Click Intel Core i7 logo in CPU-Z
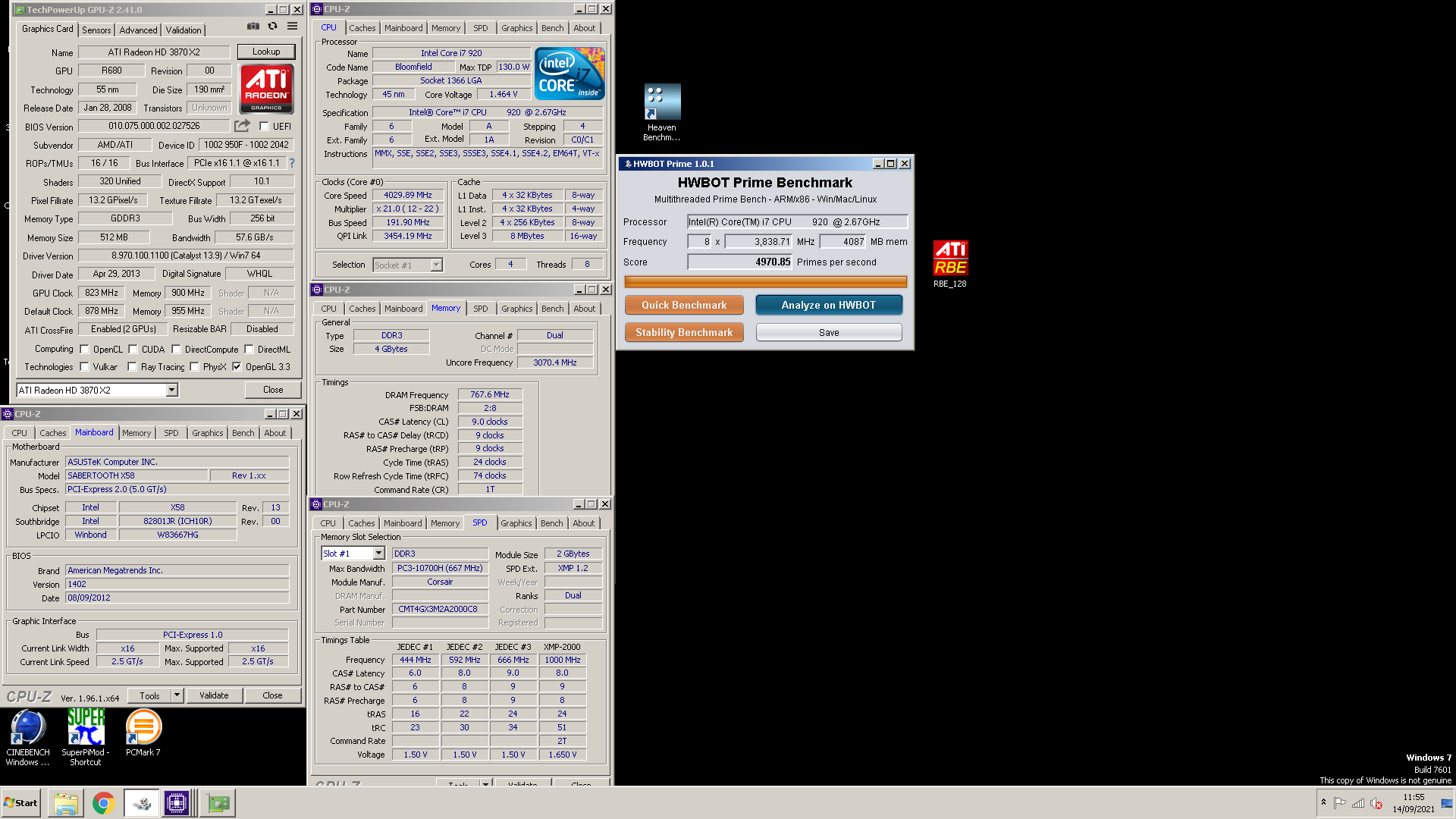This screenshot has height=819, width=1456. pyautogui.click(x=570, y=74)
